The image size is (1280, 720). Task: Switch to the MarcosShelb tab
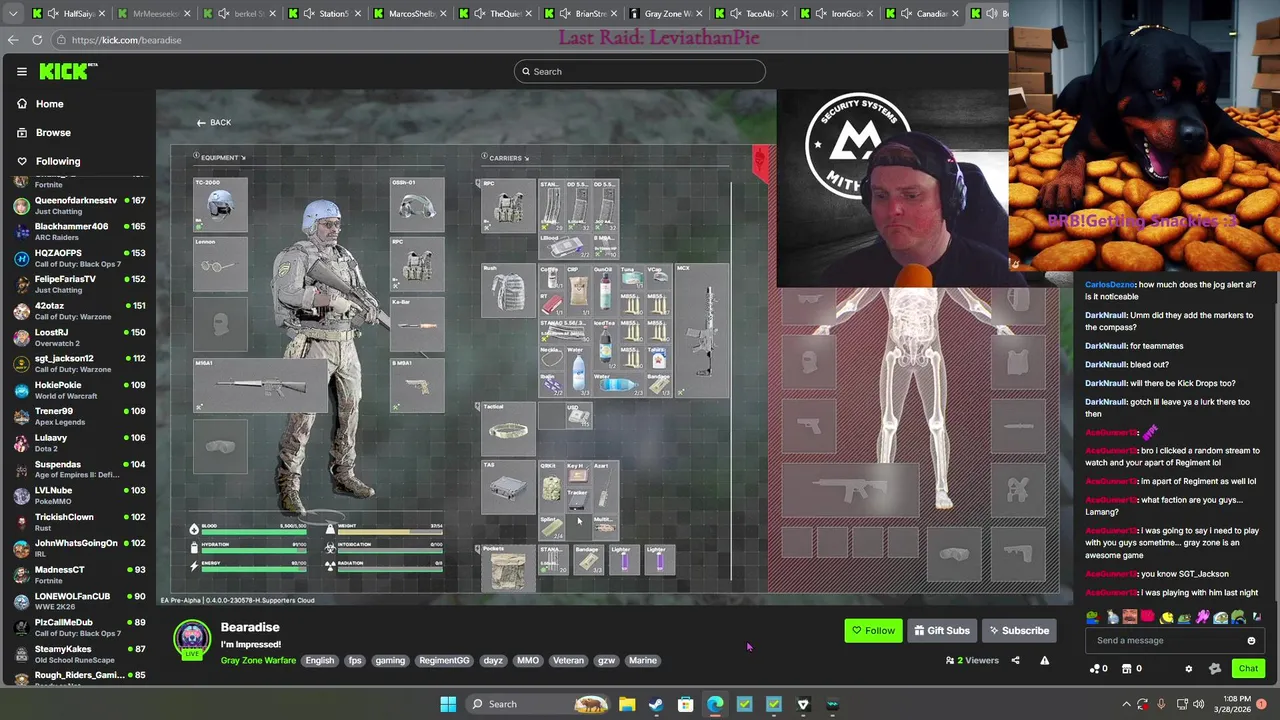point(411,14)
